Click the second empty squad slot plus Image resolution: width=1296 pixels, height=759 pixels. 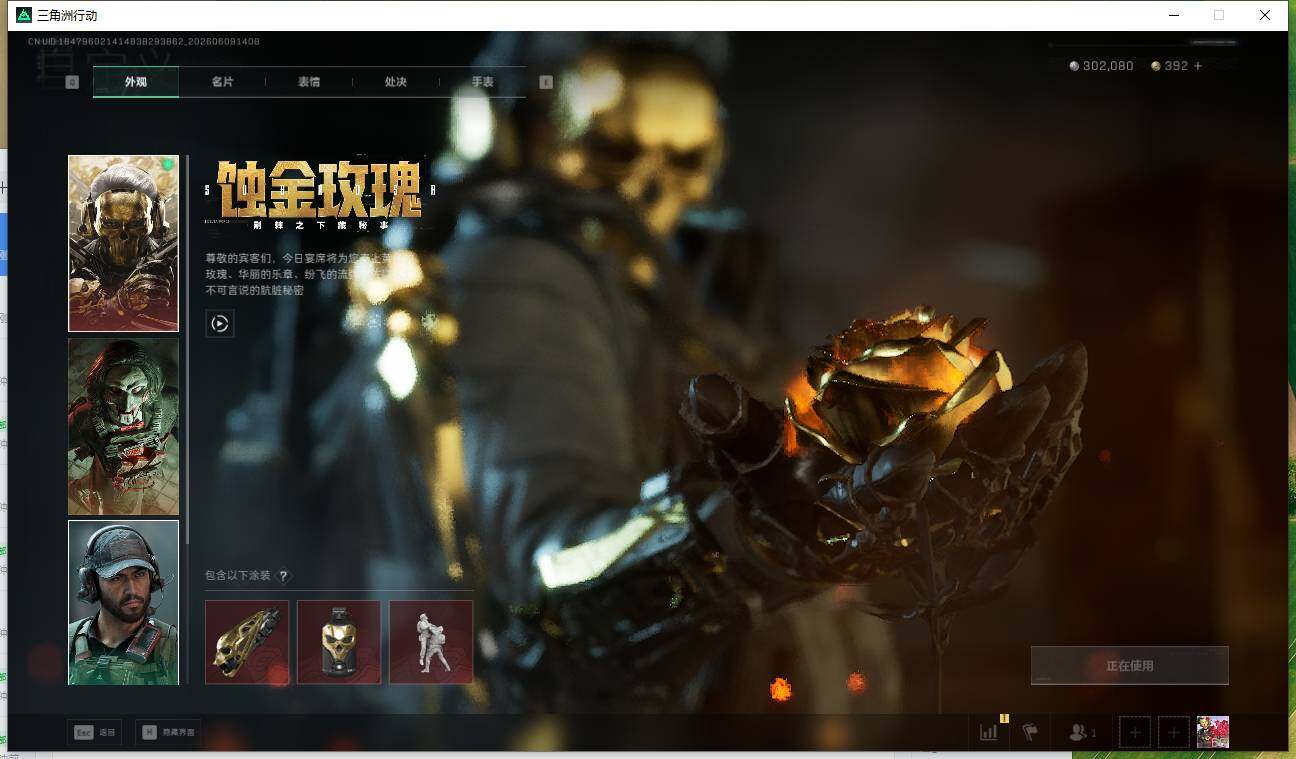[1174, 732]
